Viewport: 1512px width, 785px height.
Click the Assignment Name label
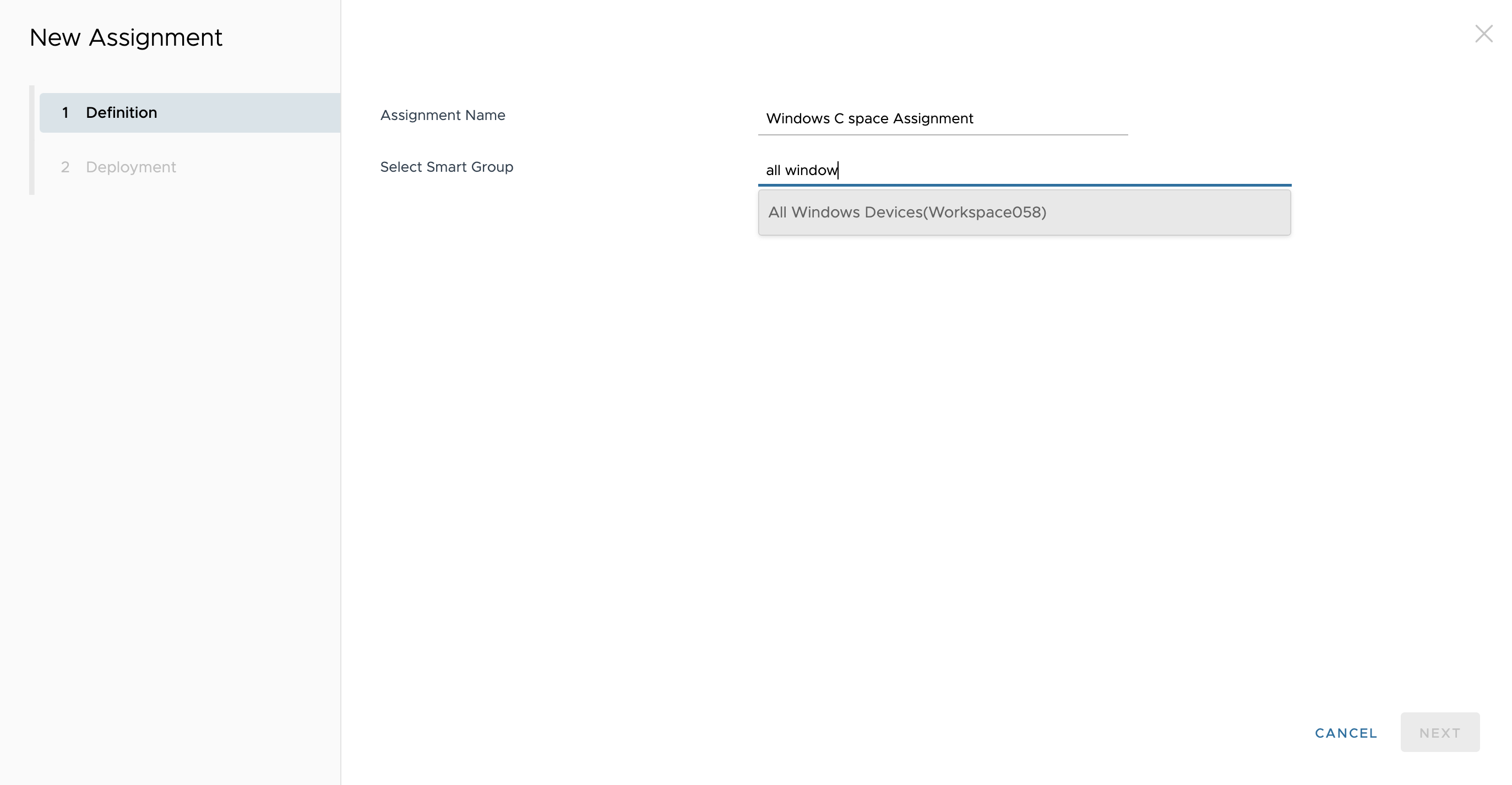[x=442, y=115]
